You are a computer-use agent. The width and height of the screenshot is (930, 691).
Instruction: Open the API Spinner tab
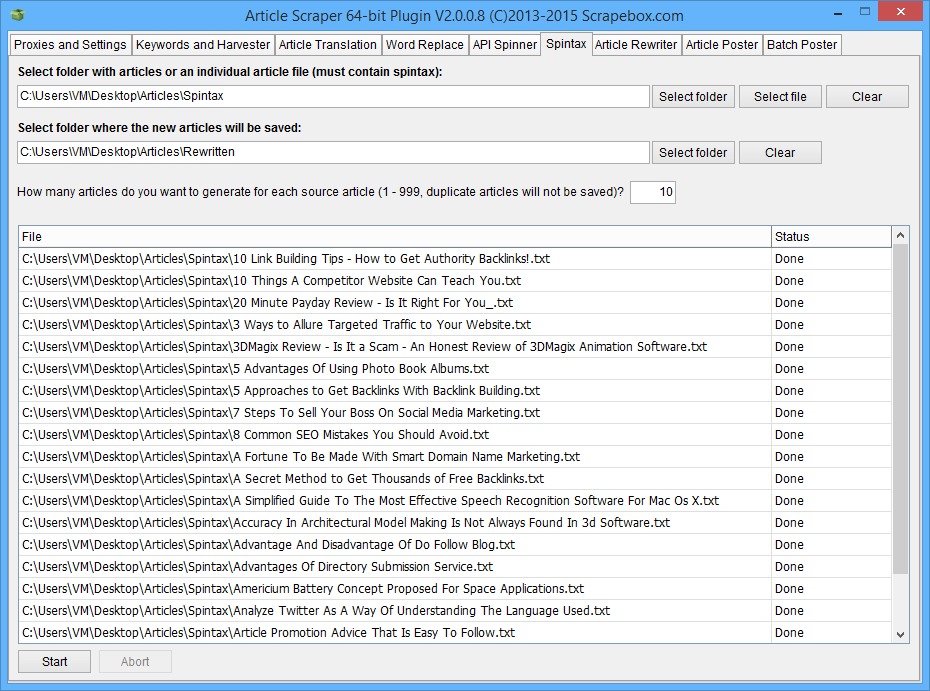(505, 45)
